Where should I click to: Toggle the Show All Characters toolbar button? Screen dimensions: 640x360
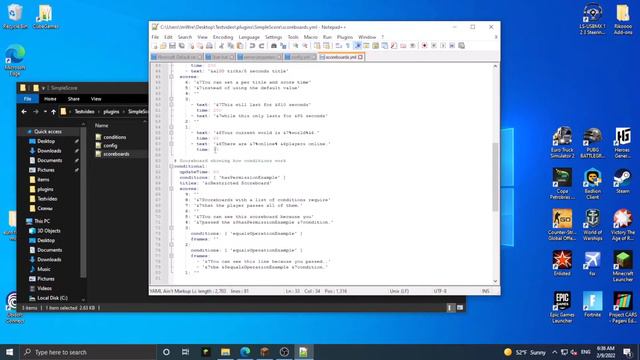(x=348, y=46)
